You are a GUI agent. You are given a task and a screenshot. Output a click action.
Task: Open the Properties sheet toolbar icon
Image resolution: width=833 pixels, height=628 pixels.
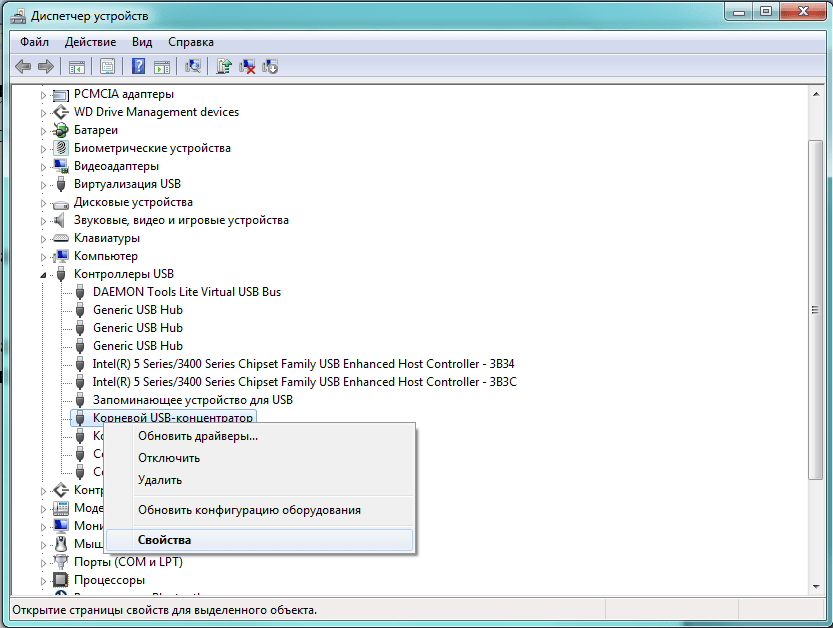(x=107, y=67)
